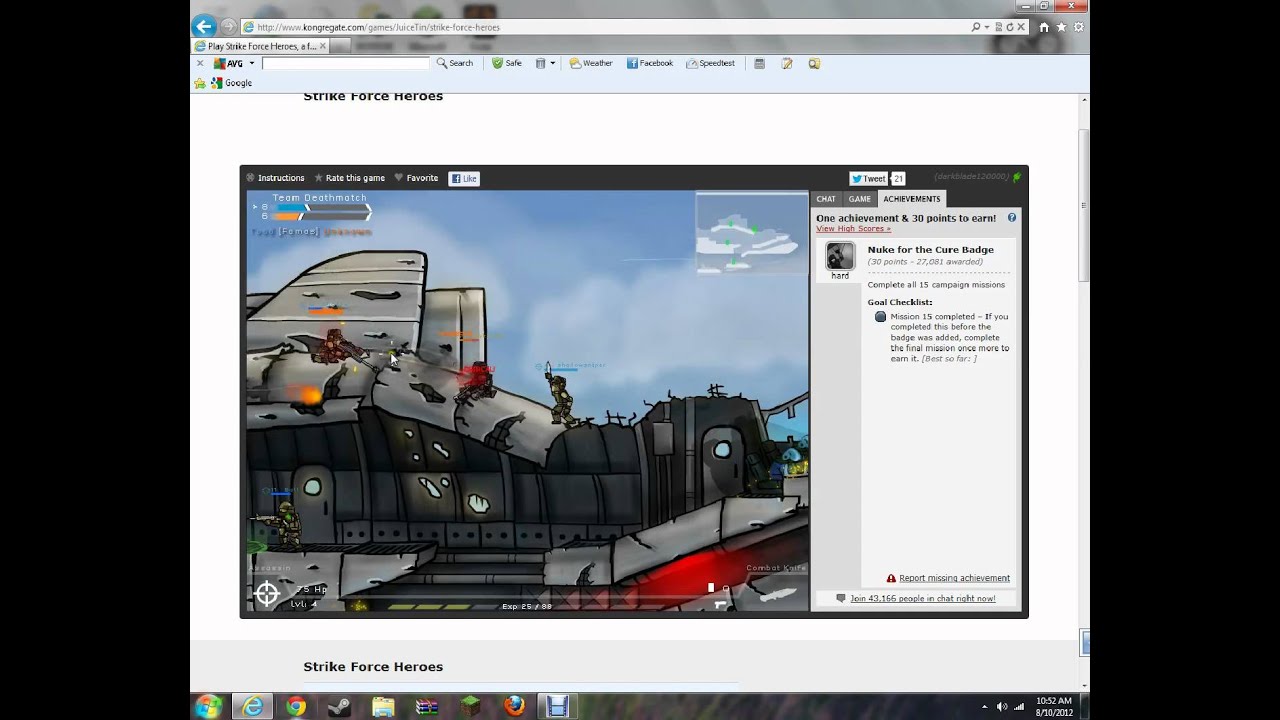Open browser Tools gear icon

(1079, 27)
